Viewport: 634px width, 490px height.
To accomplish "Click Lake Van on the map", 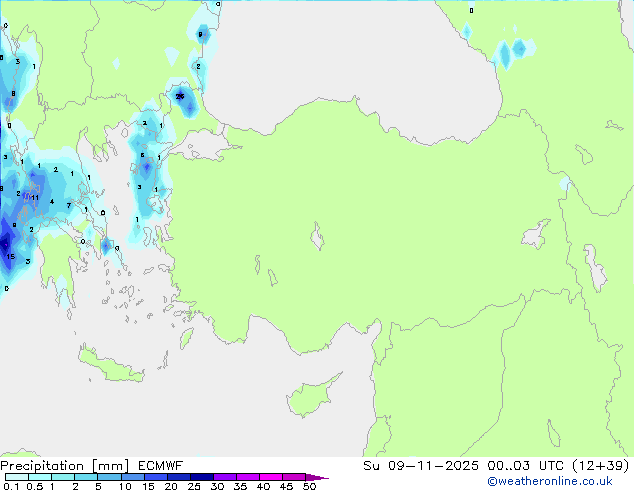I will click(x=535, y=234).
